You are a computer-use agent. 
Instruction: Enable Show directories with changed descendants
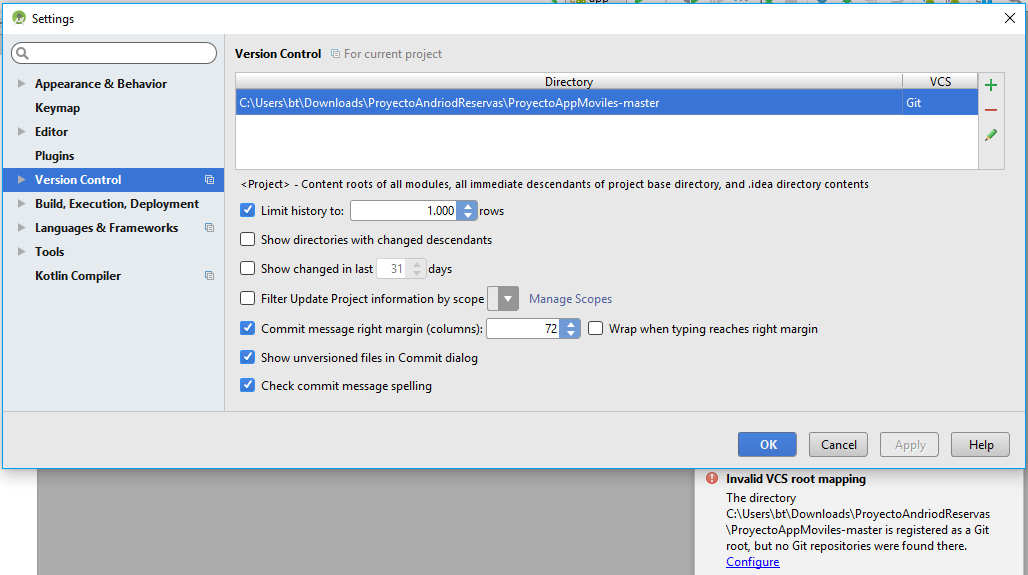coord(247,239)
